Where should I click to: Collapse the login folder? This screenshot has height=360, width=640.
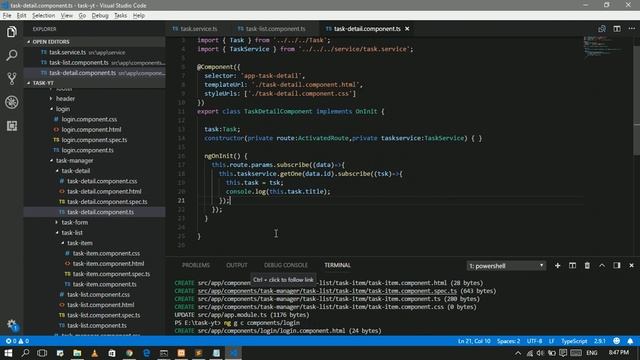point(63,109)
